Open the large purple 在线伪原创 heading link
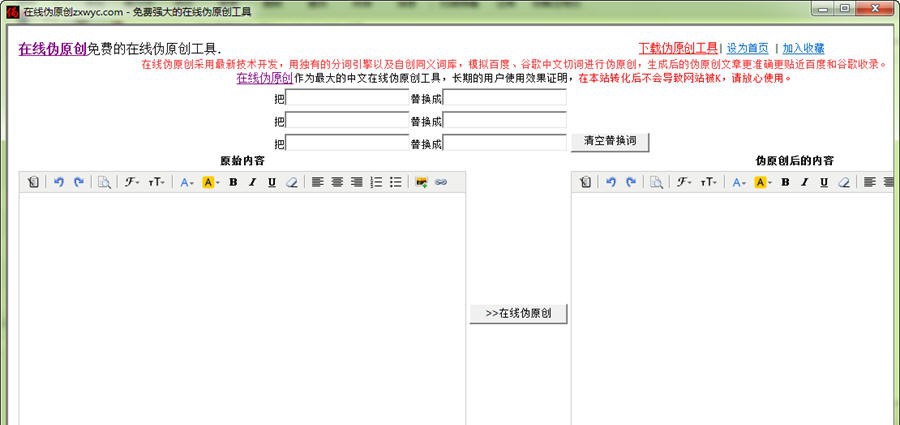This screenshot has width=900, height=425. pos(53,49)
